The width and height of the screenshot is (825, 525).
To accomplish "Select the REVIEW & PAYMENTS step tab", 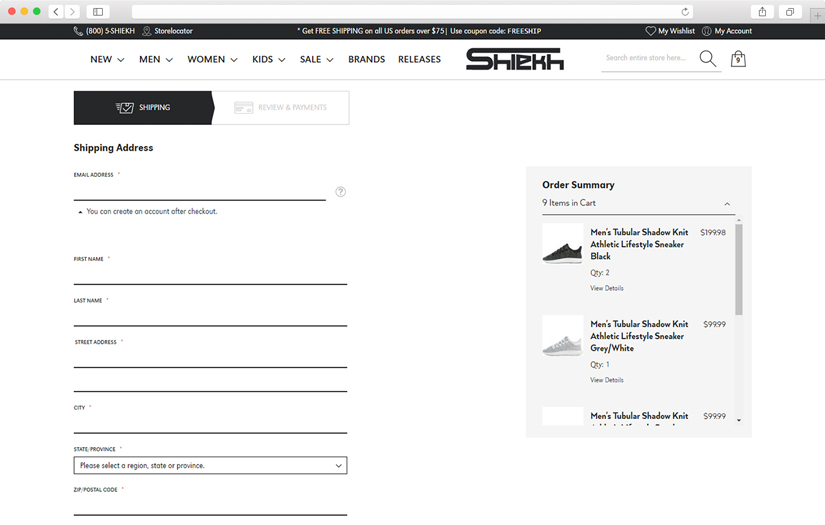I will 281,108.
